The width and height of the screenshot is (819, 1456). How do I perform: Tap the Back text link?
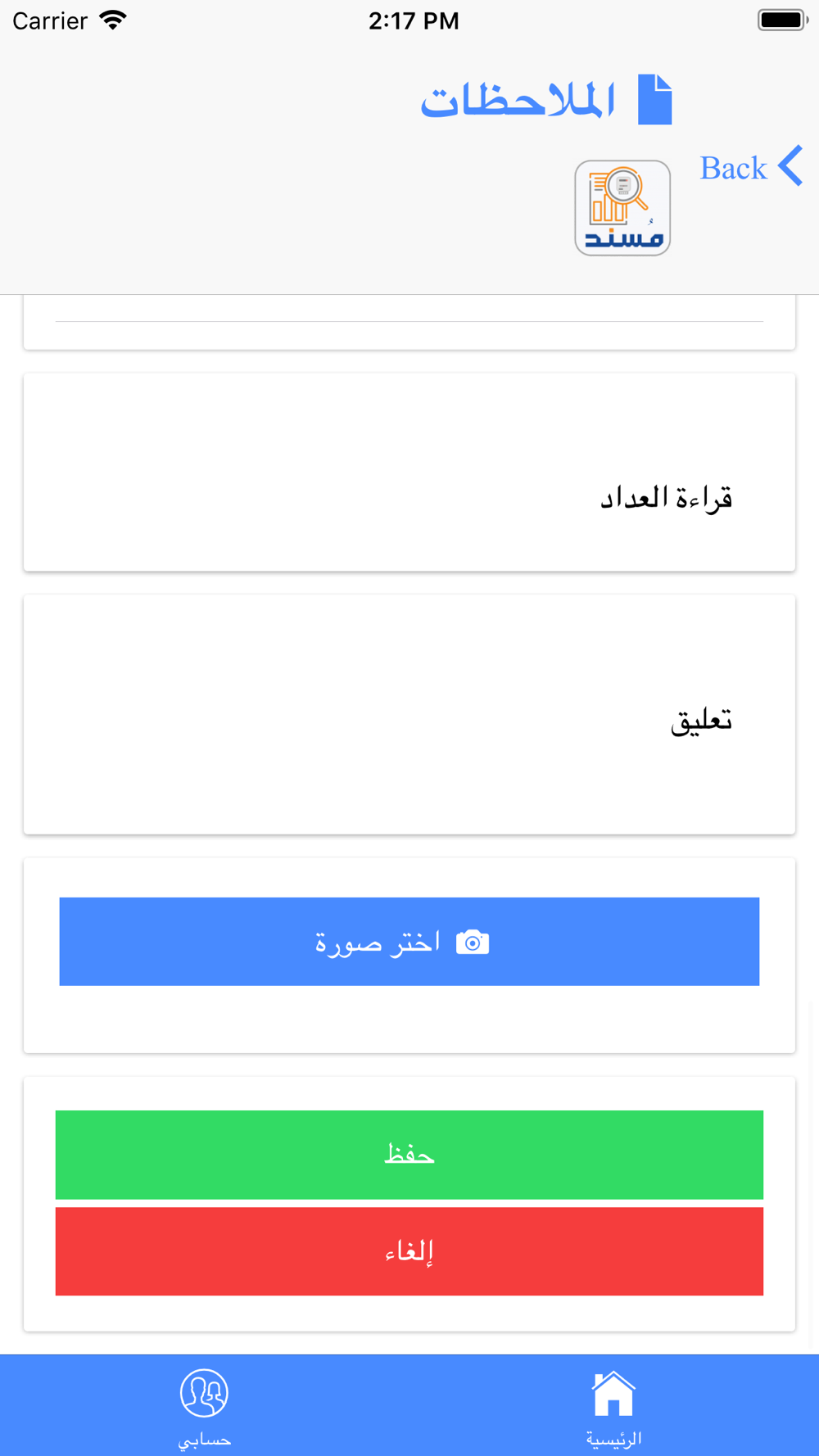pyautogui.click(x=733, y=168)
